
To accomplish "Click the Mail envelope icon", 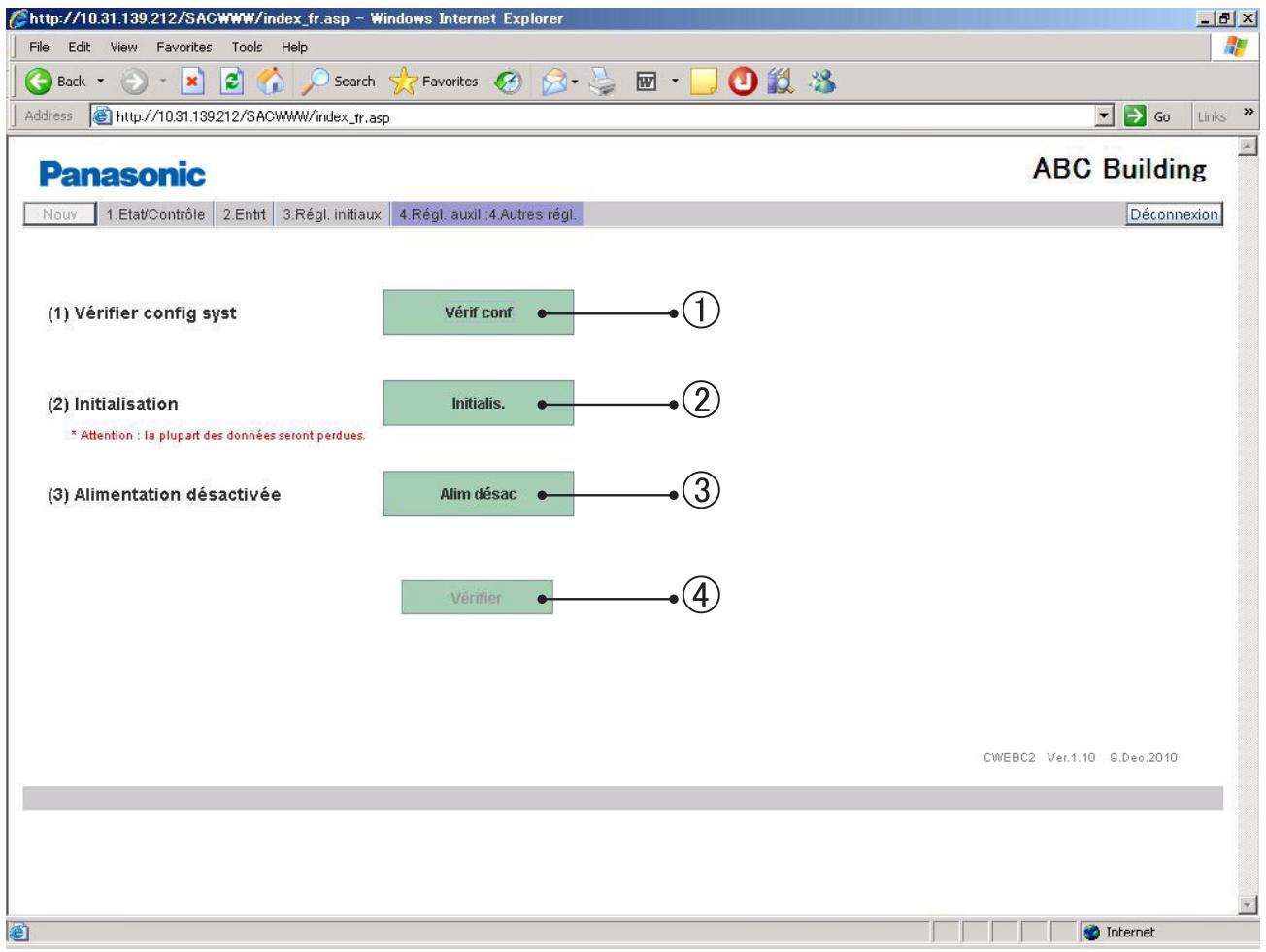I will click(553, 82).
